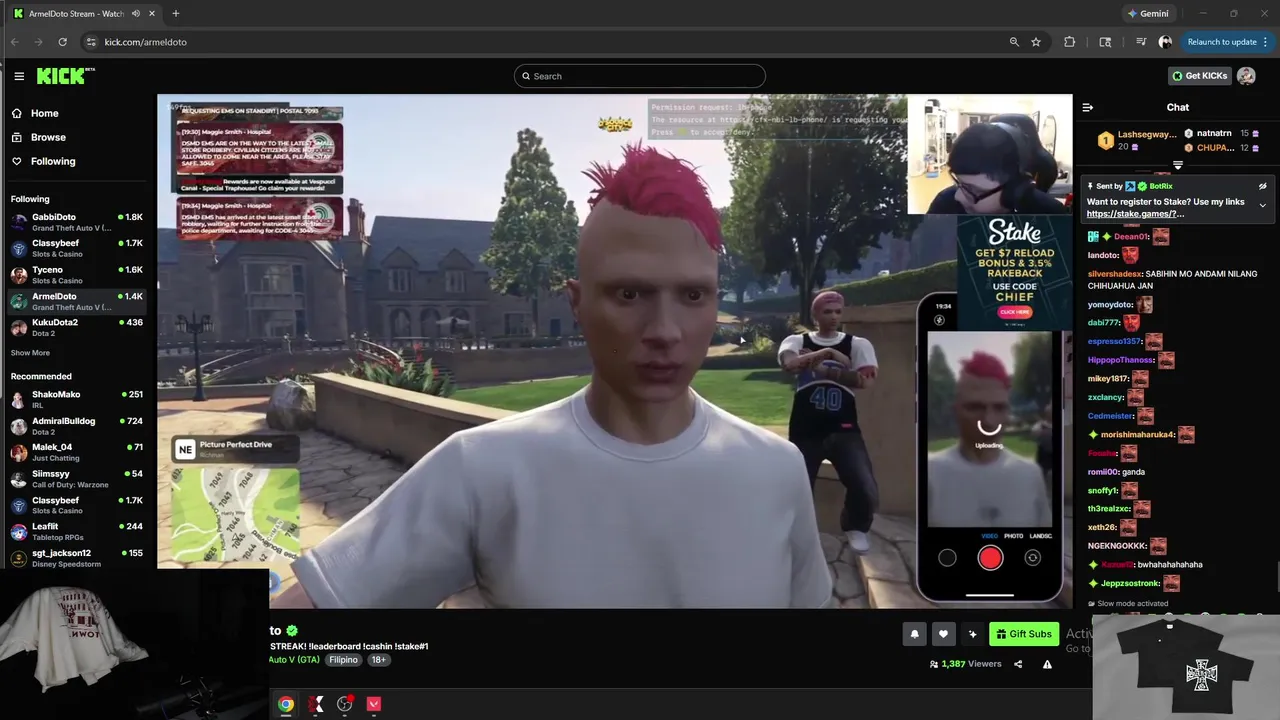Click the Stake ad CLICK HERE button

(1014, 312)
